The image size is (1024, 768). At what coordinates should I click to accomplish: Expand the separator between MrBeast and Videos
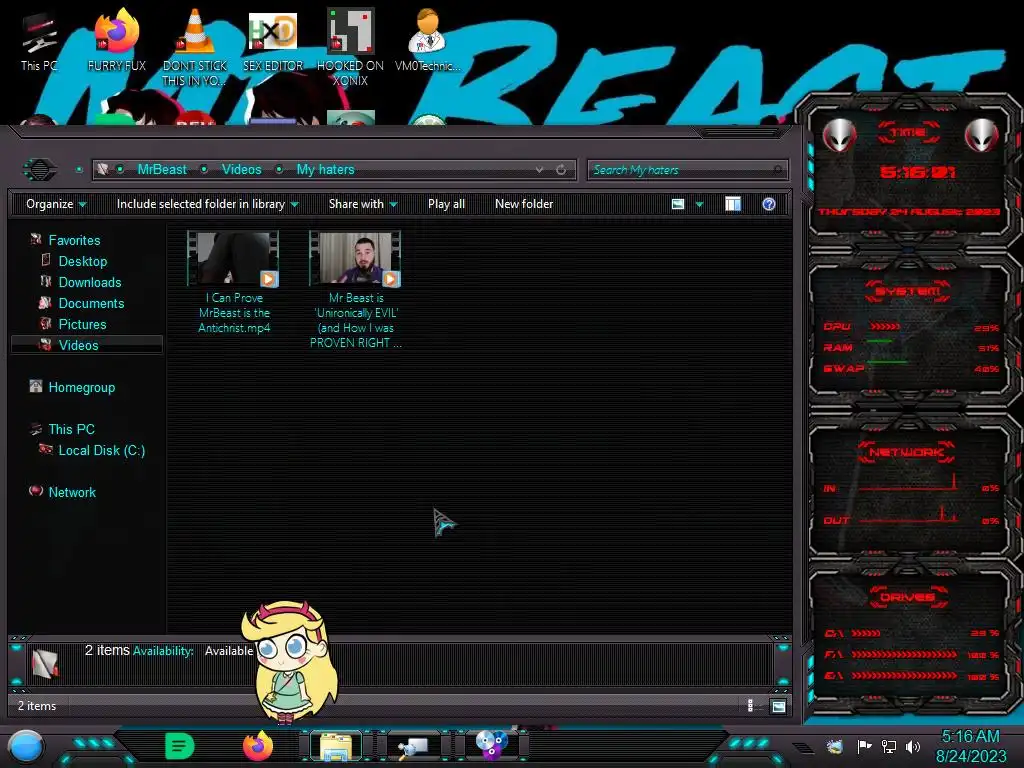click(204, 170)
